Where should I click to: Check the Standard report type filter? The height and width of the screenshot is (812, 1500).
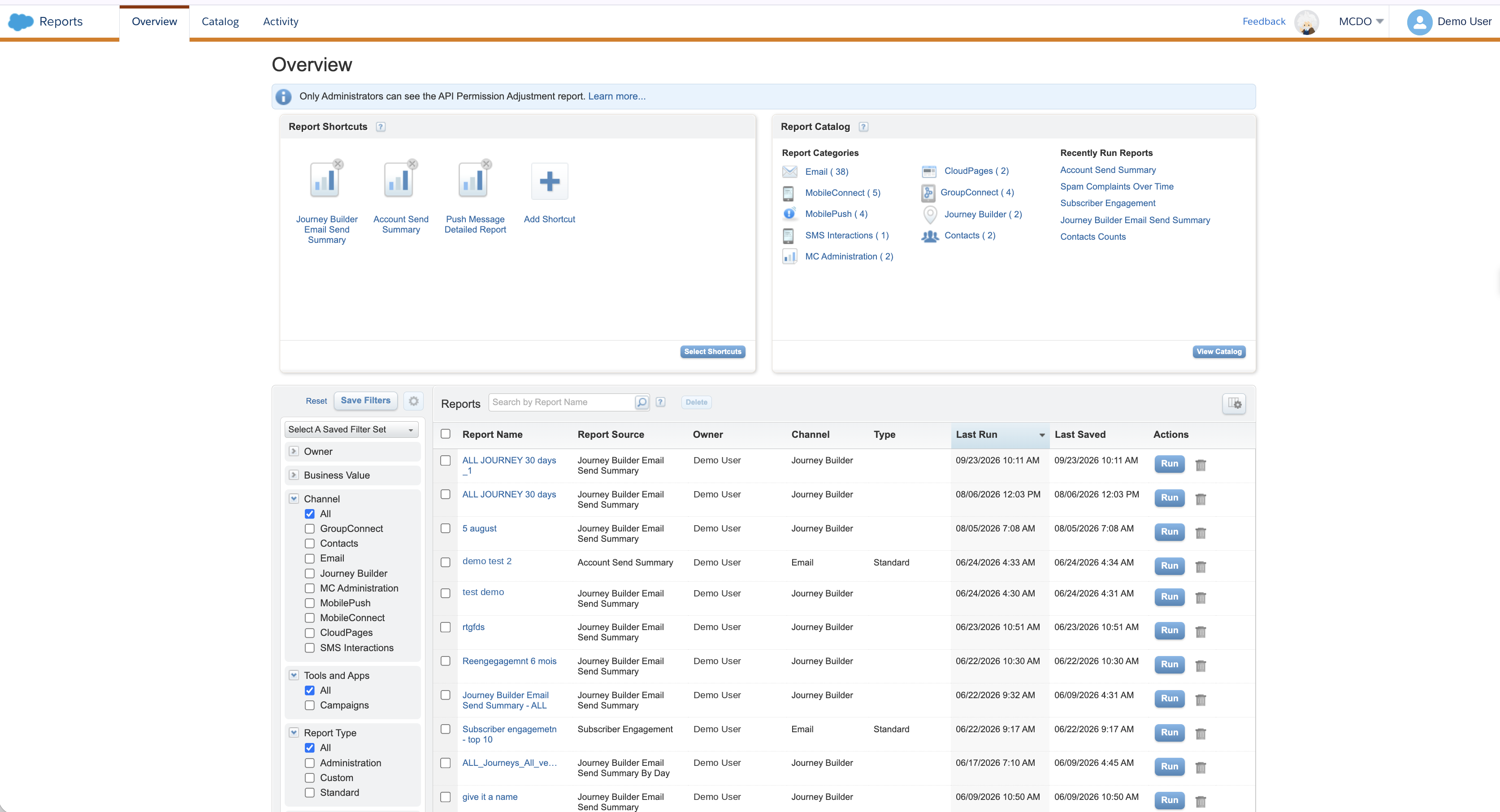pos(310,793)
